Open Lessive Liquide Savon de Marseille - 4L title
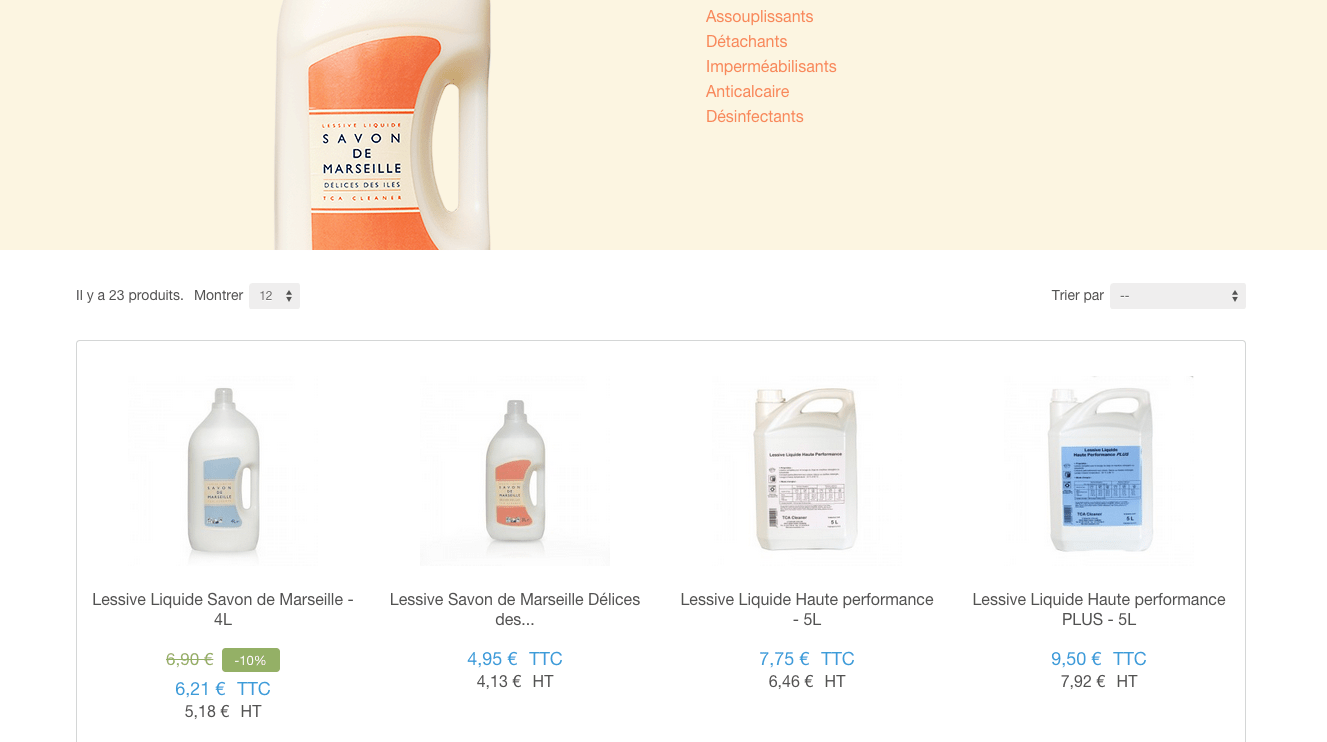This screenshot has height=742, width=1327. coord(223,610)
